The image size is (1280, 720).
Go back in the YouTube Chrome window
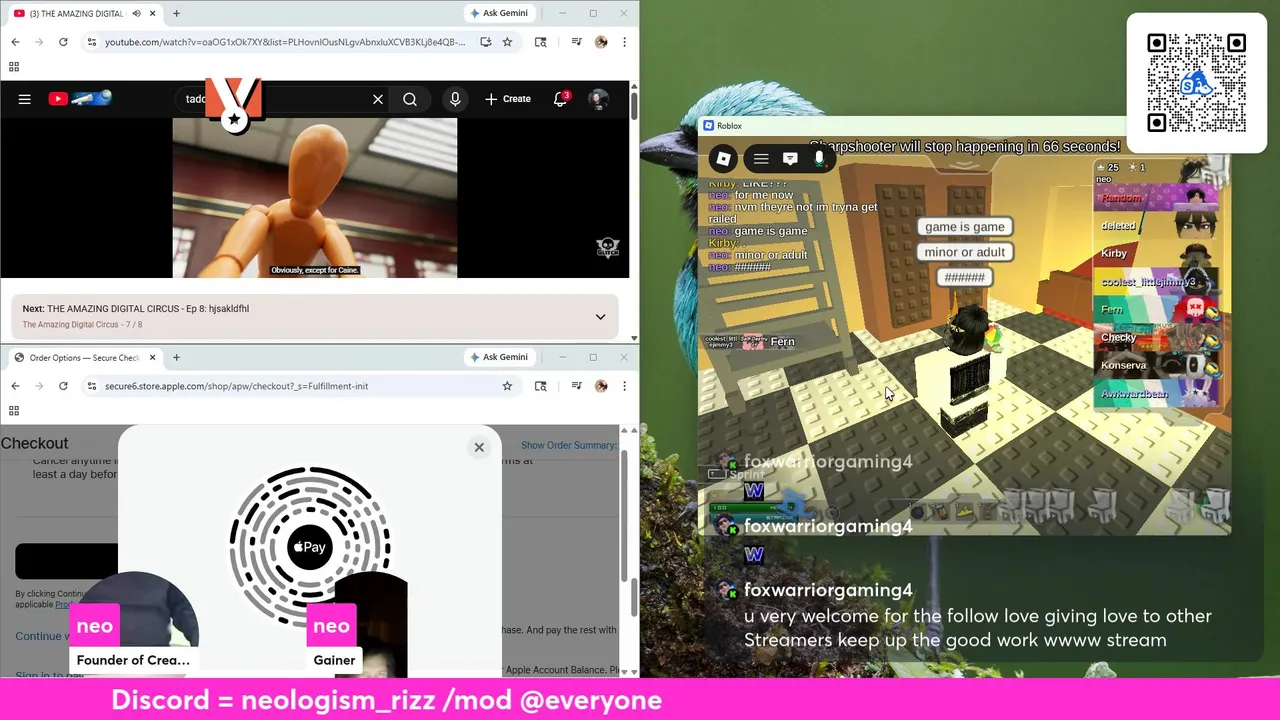(x=15, y=42)
